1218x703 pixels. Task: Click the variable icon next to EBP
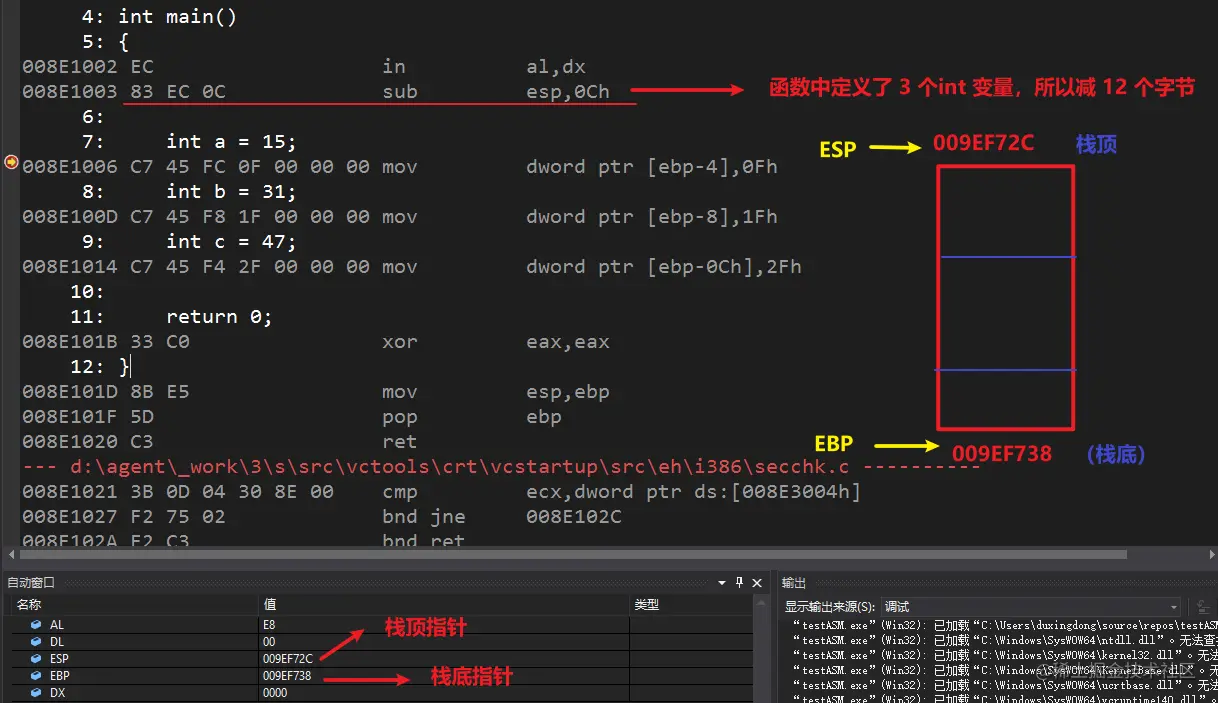[36, 676]
